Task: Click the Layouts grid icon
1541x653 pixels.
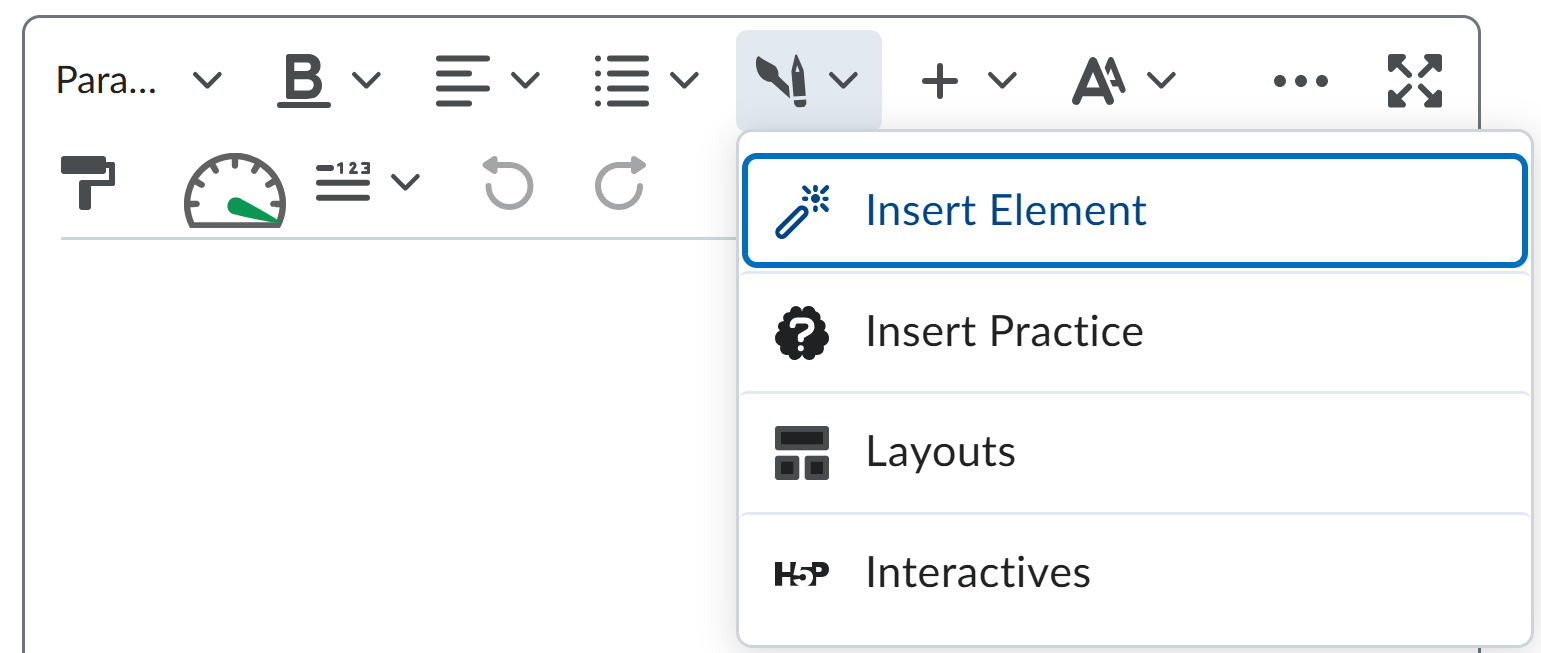Action: coord(802,452)
